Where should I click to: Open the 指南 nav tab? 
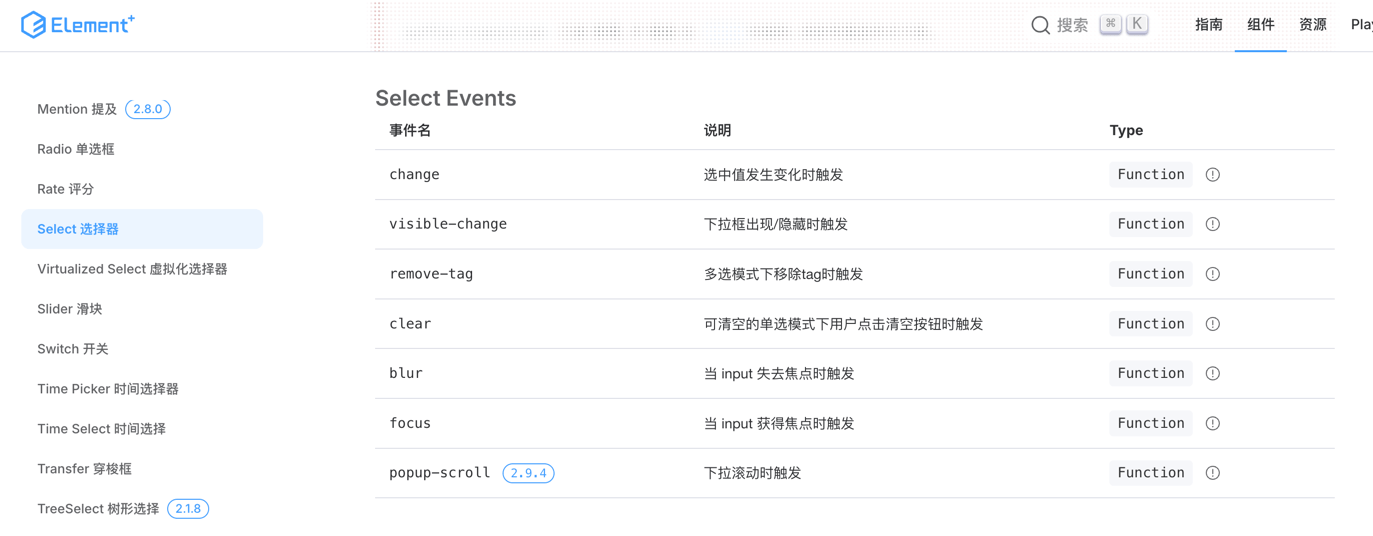tap(1208, 25)
